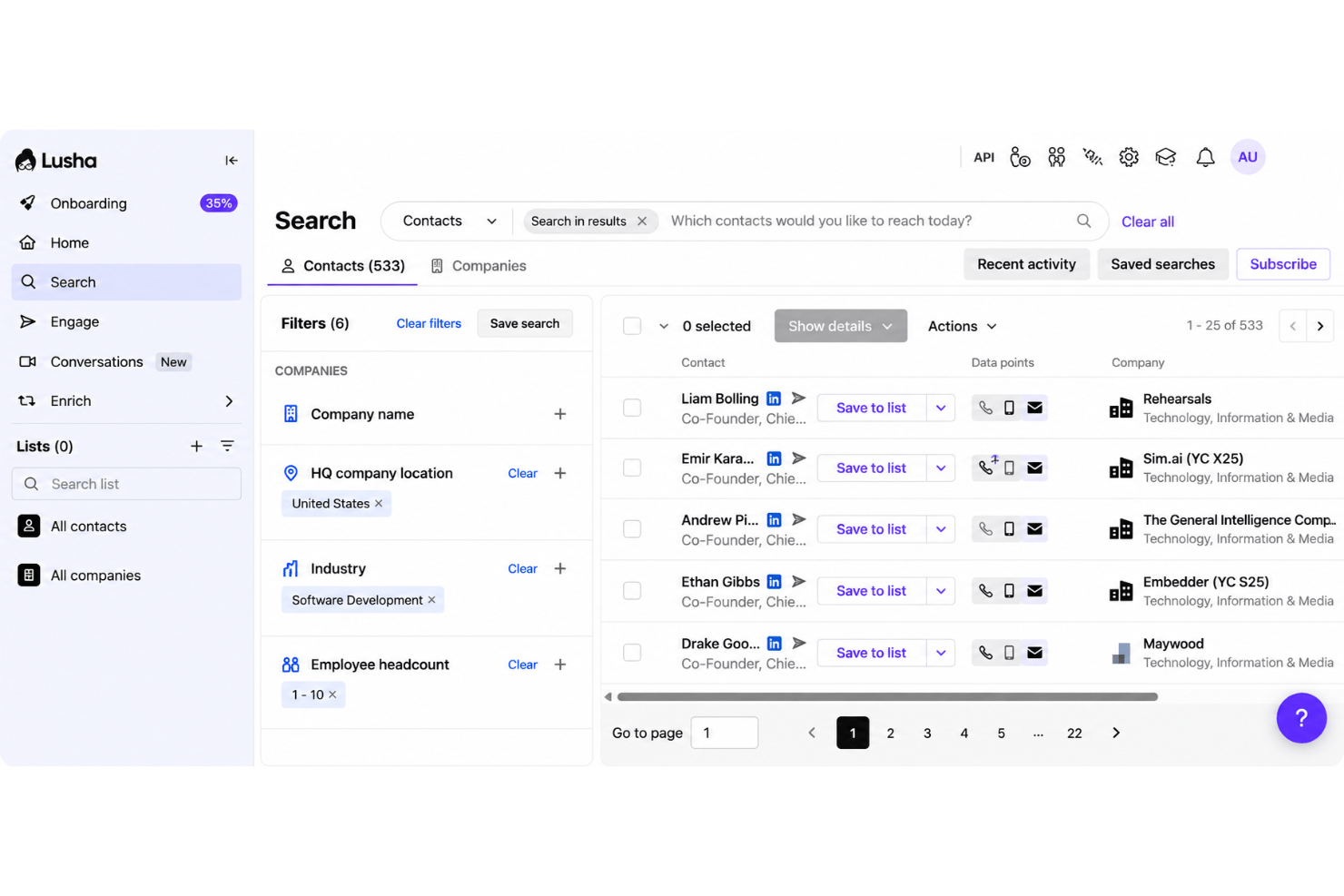The image size is (1344, 896).
Task: Open the Actions dropdown
Action: [962, 326]
